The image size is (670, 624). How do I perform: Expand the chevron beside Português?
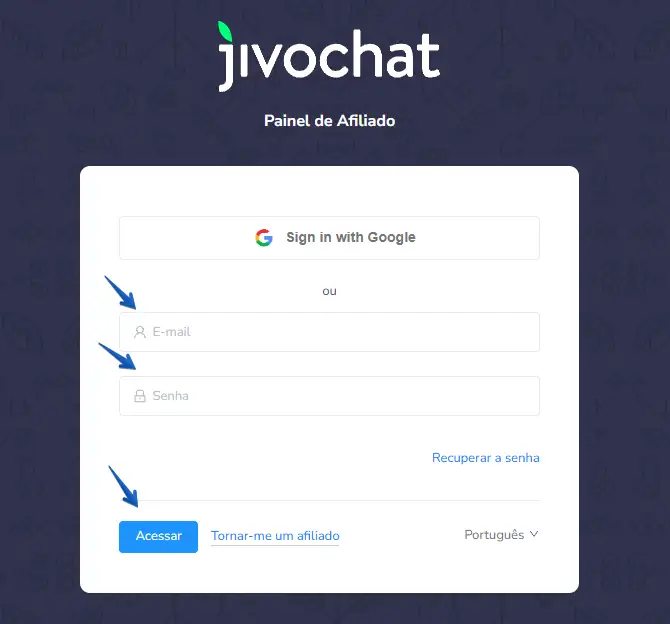(534, 534)
